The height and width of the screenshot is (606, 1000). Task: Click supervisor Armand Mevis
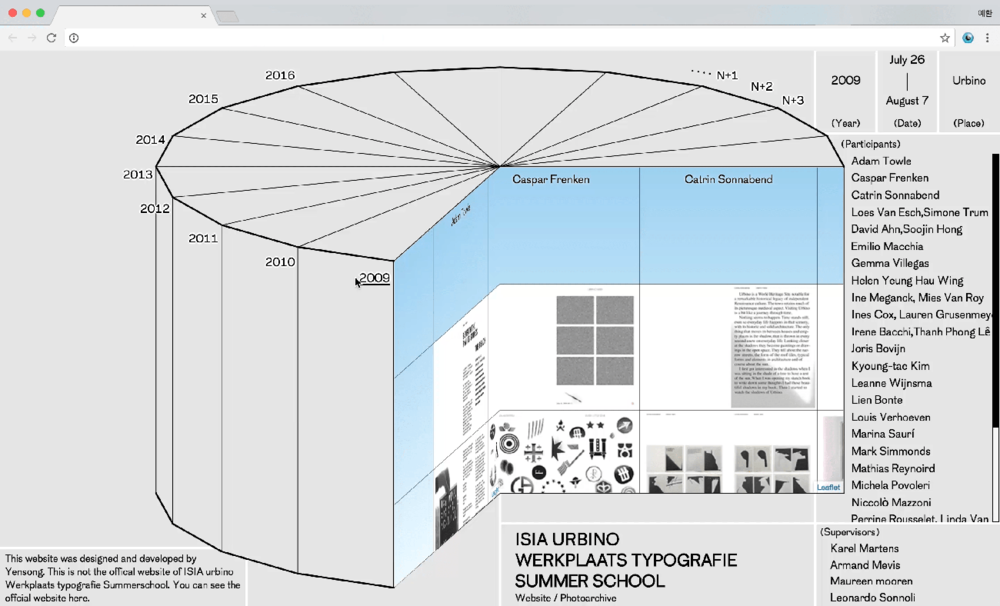865,565
